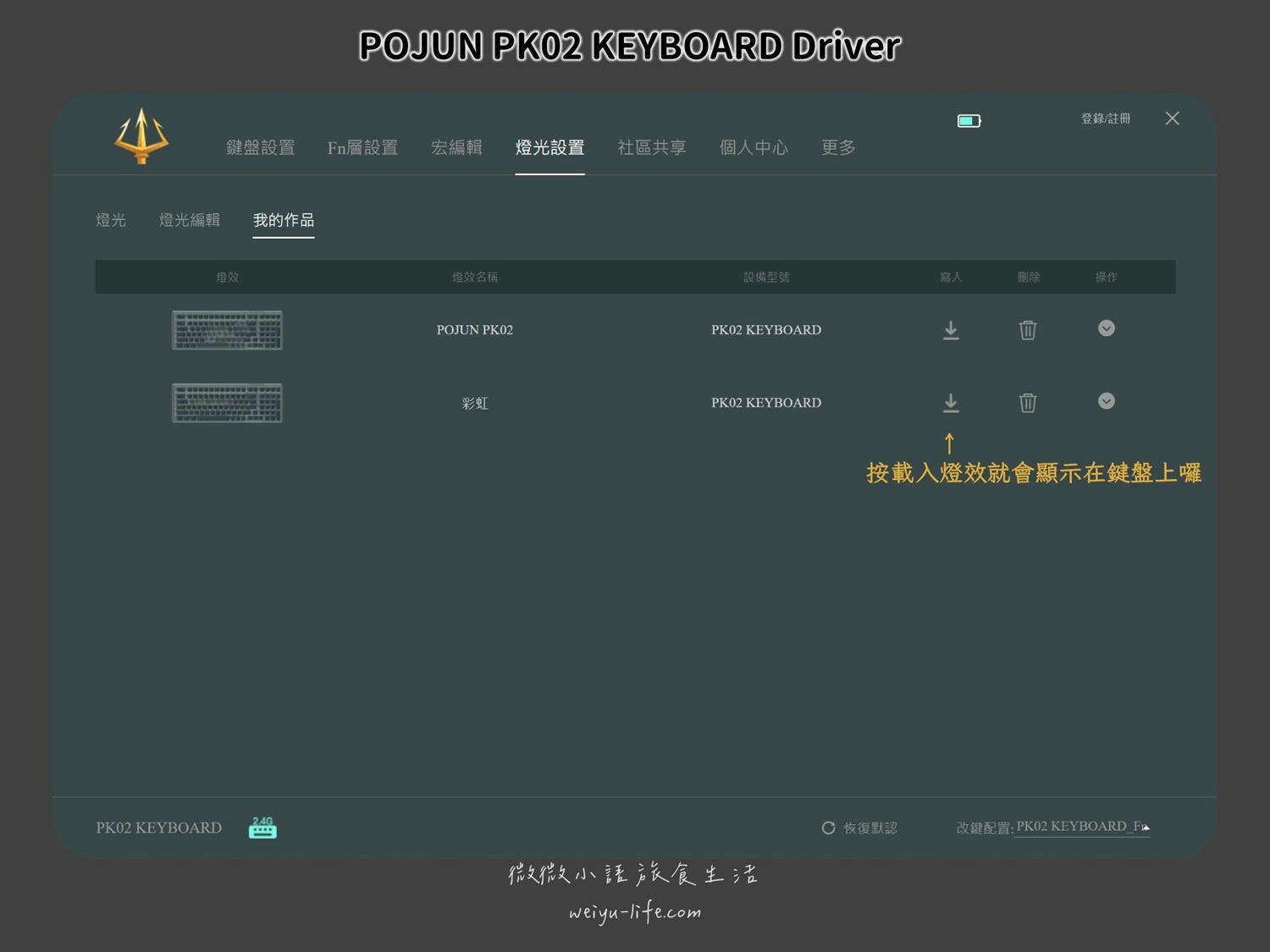Click 刪除 column header
This screenshot has height=952, width=1270.
click(1029, 278)
